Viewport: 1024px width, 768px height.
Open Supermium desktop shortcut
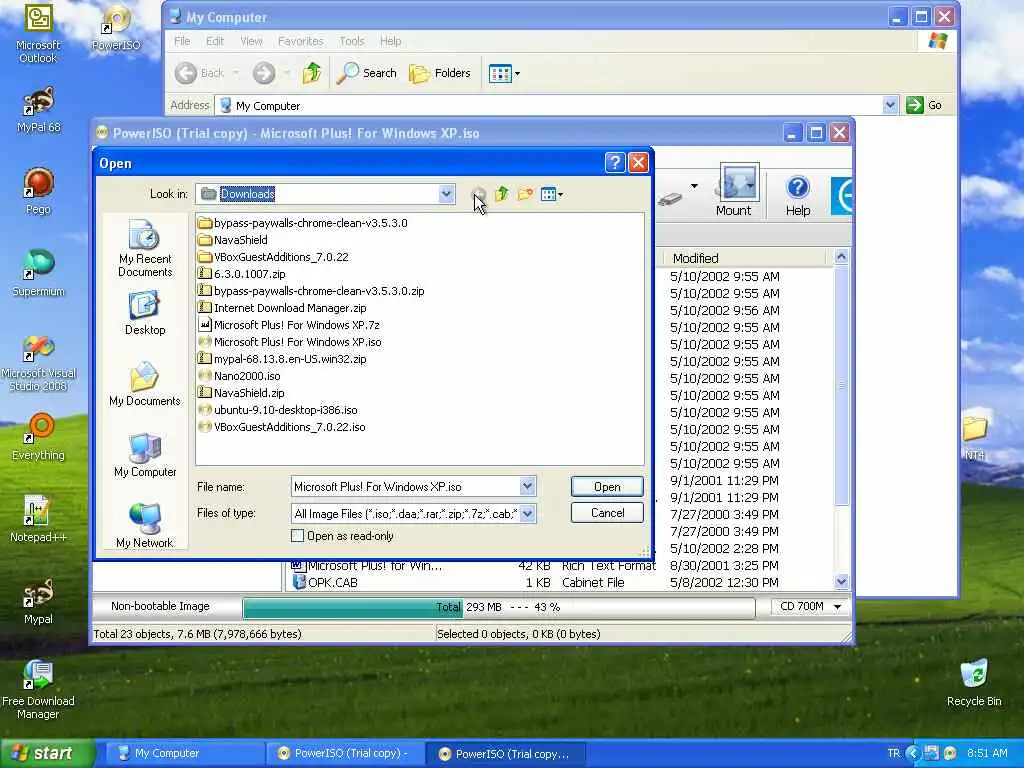[38, 272]
